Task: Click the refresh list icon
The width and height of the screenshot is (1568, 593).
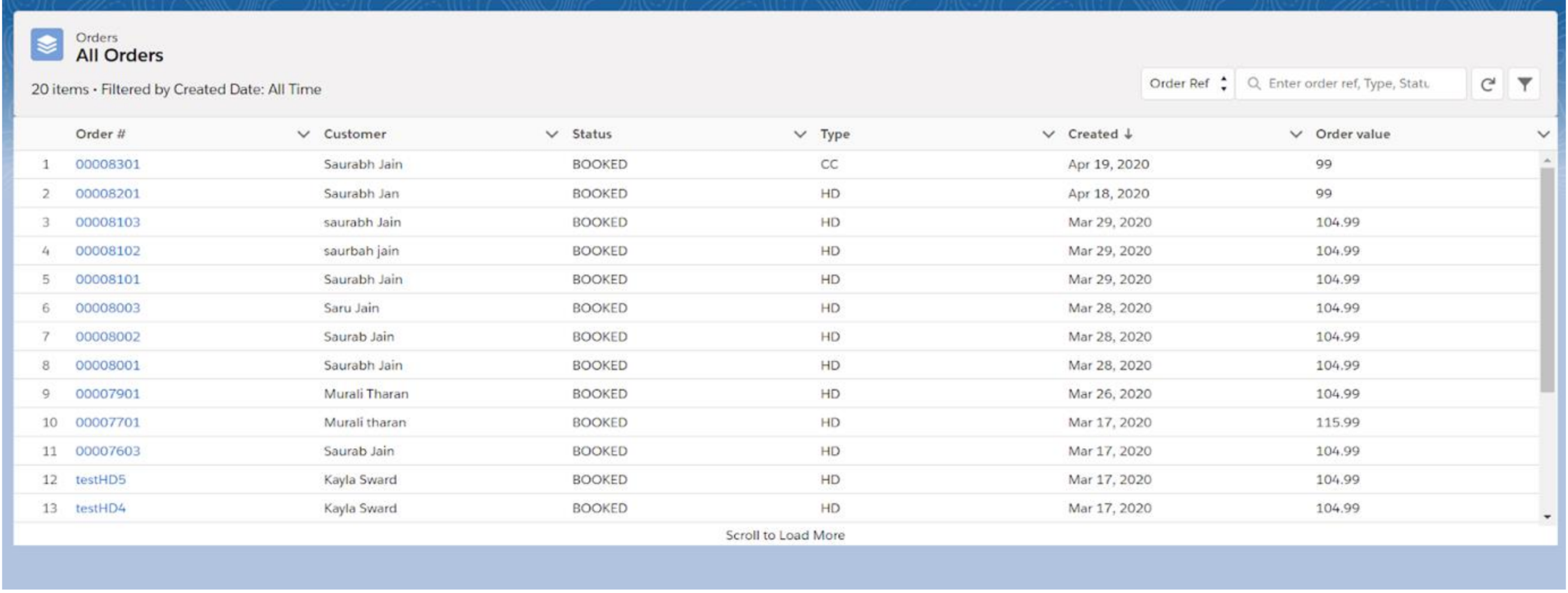Action: [1487, 83]
